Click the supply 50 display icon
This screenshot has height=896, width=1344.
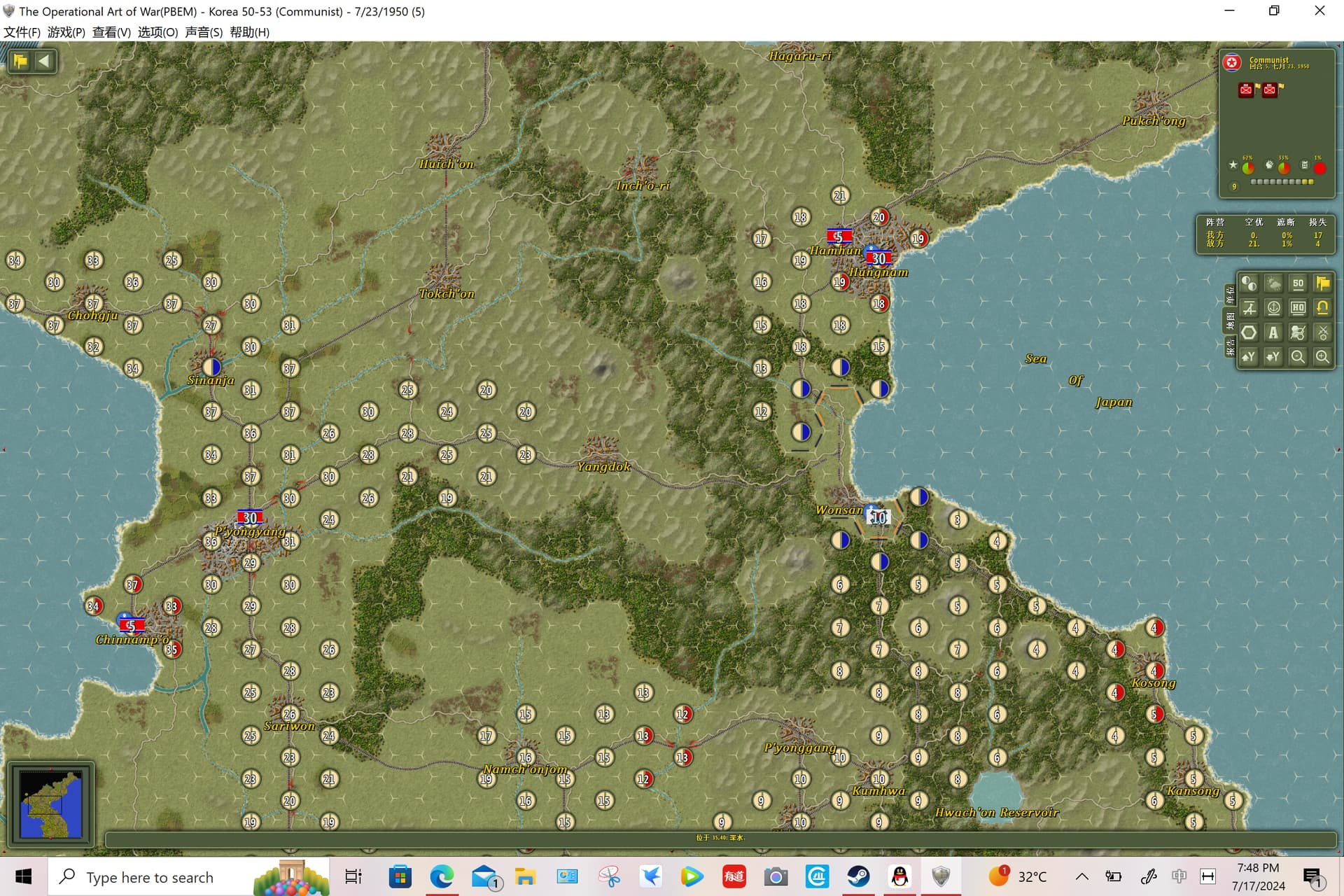(x=1298, y=283)
